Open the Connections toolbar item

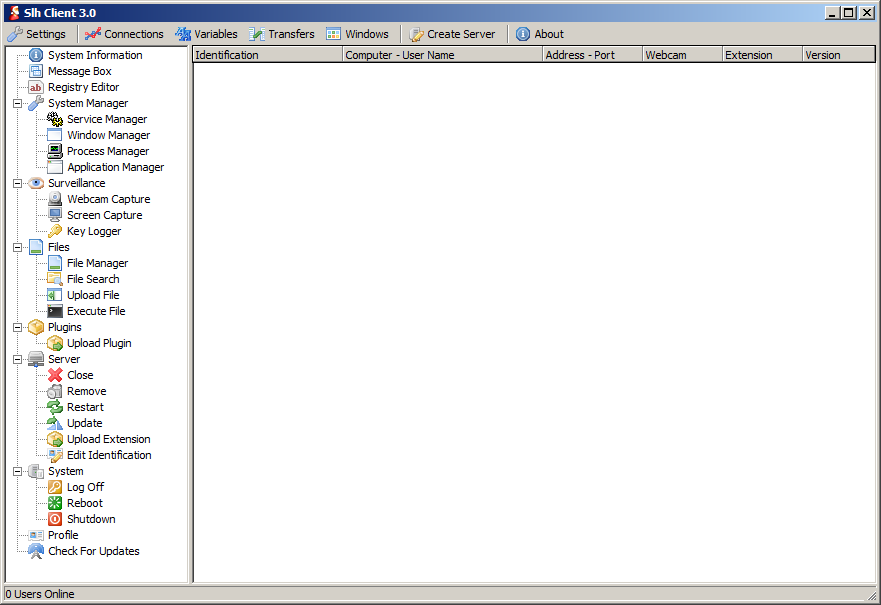(x=124, y=34)
